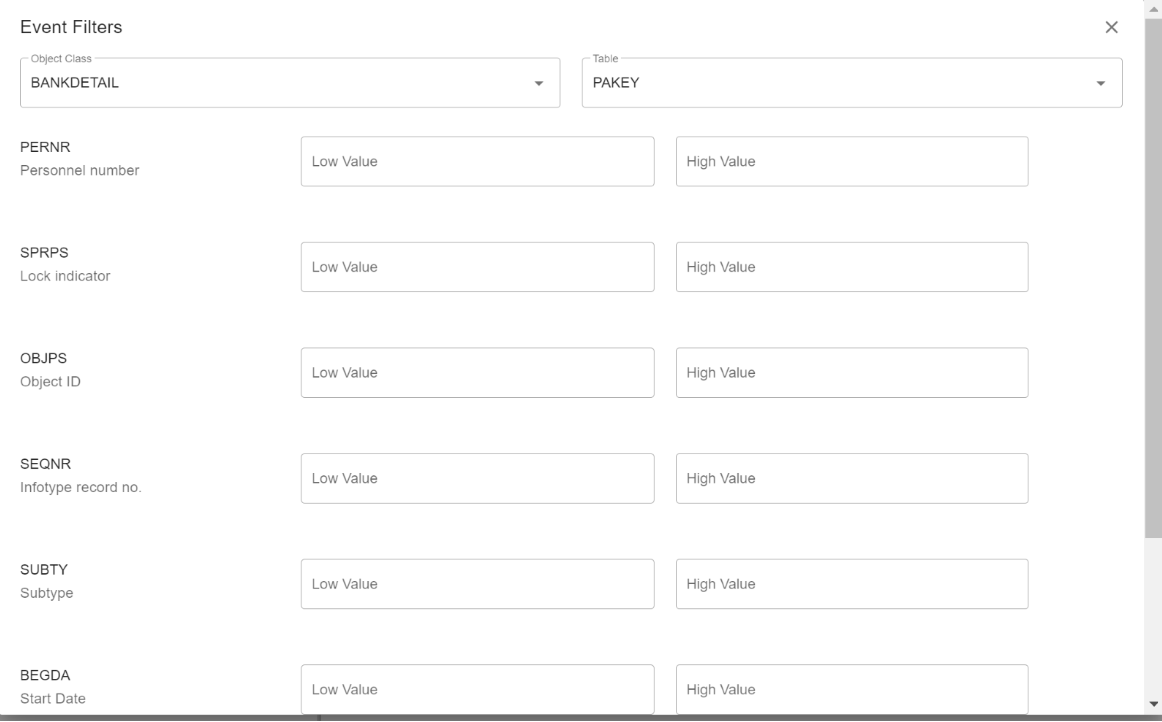Close the Event Filters dialog
The image size is (1162, 722).
pyautogui.click(x=1111, y=28)
